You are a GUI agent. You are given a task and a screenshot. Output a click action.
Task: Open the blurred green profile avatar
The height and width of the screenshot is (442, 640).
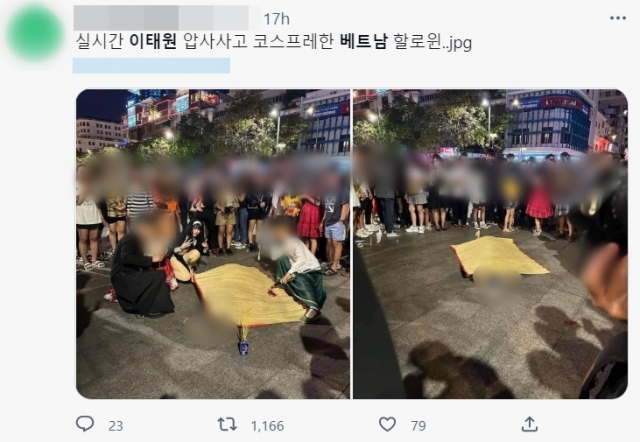pyautogui.click(x=35, y=33)
